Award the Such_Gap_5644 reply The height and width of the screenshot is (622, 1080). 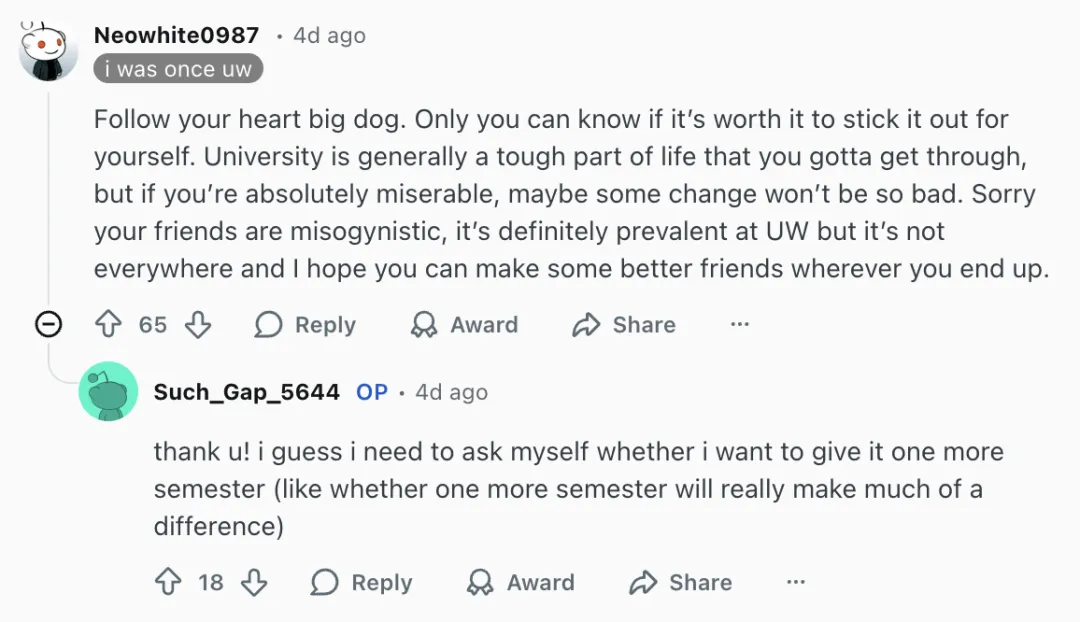pyautogui.click(x=521, y=583)
